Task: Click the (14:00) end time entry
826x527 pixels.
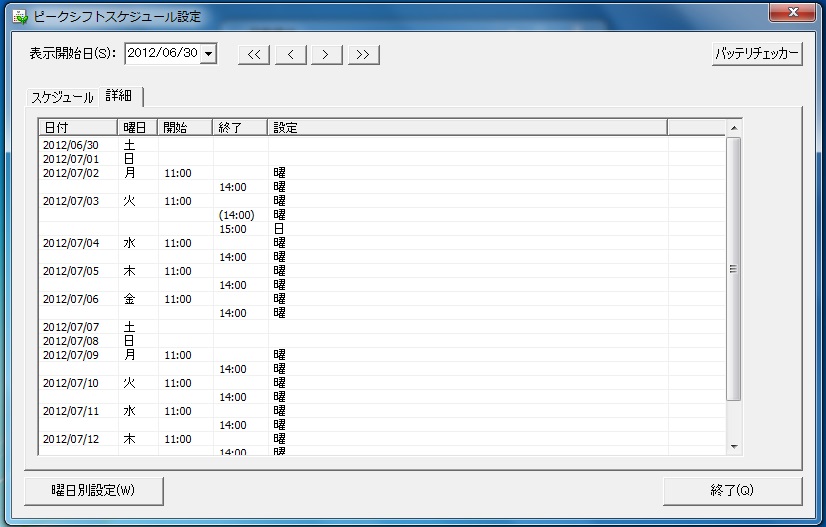Action: (x=237, y=215)
